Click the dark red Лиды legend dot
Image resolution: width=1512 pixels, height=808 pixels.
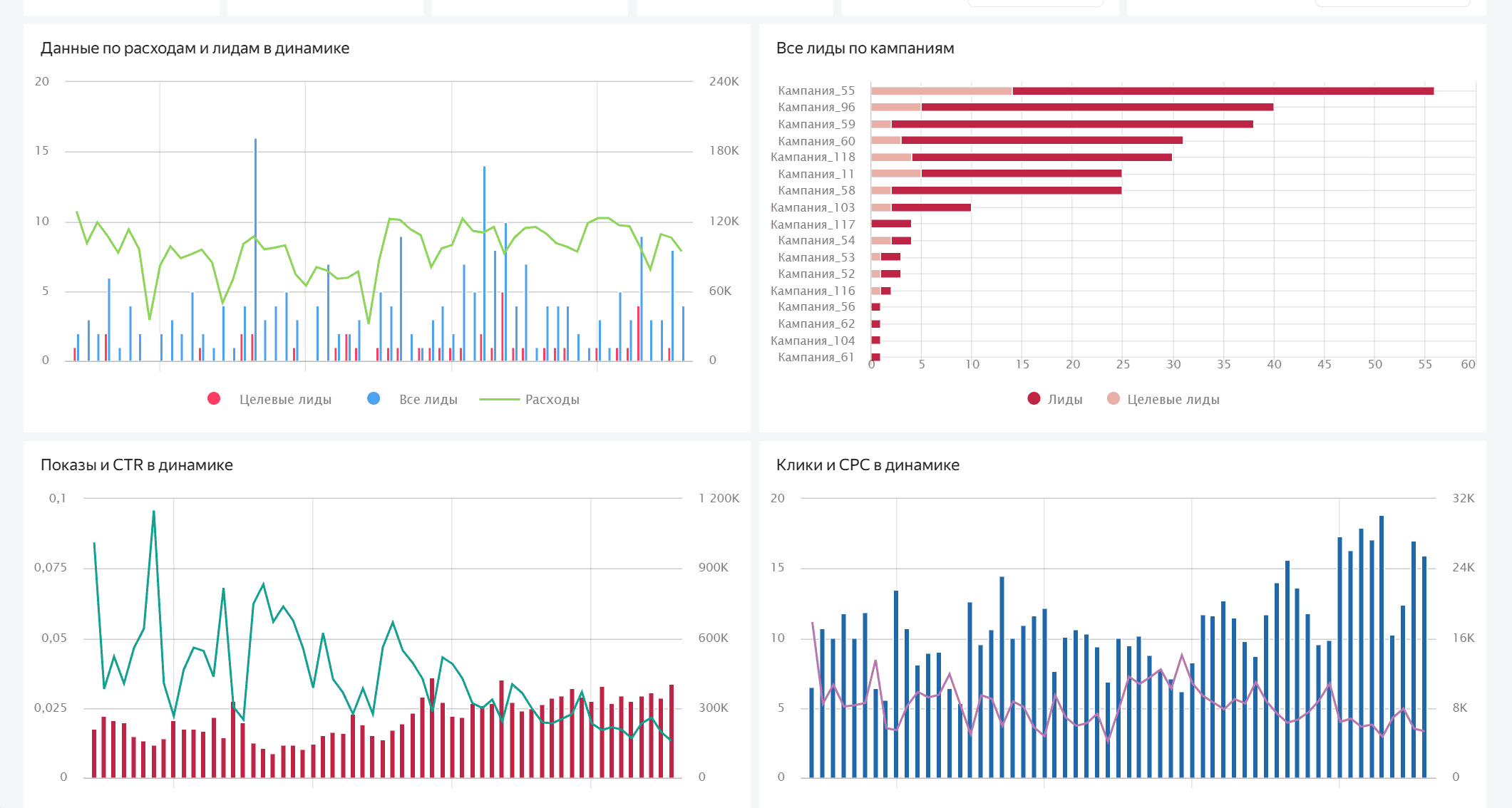(1034, 399)
